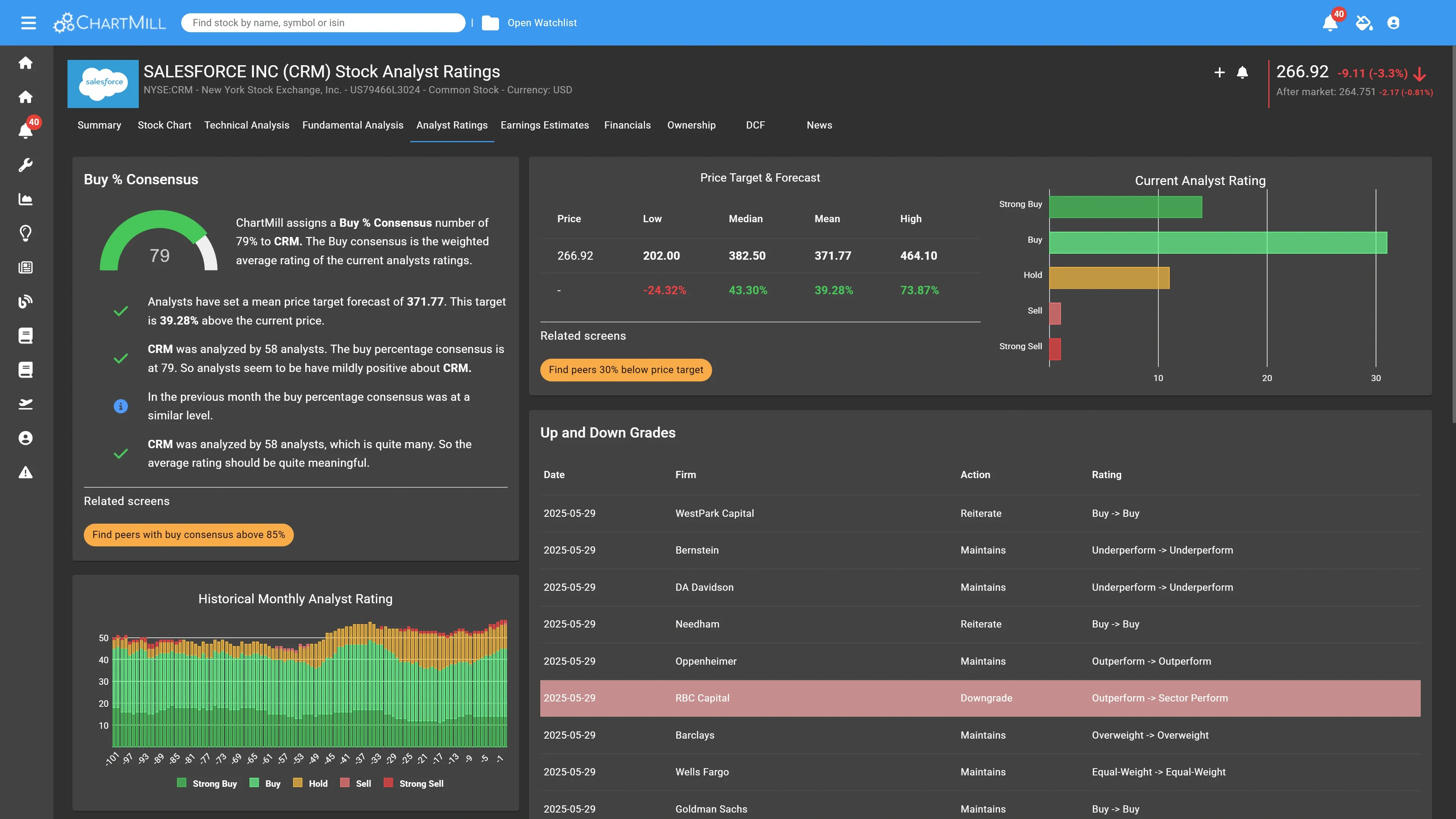Viewport: 1456px width, 819px height.
Task: Switch to the Financials tab
Action: pos(628,125)
